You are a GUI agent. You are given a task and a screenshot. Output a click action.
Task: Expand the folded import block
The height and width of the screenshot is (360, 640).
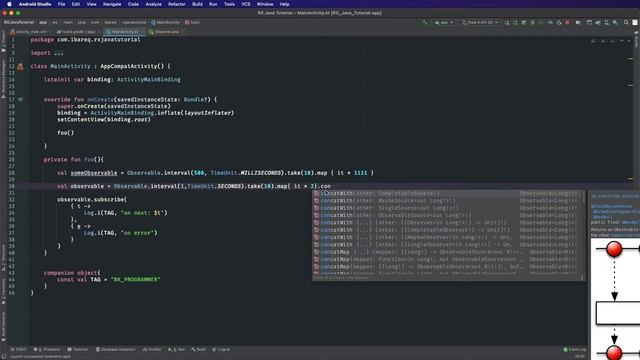click(x=58, y=53)
